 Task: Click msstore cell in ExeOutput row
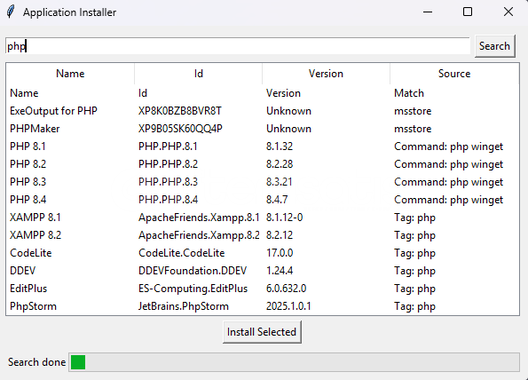413,111
